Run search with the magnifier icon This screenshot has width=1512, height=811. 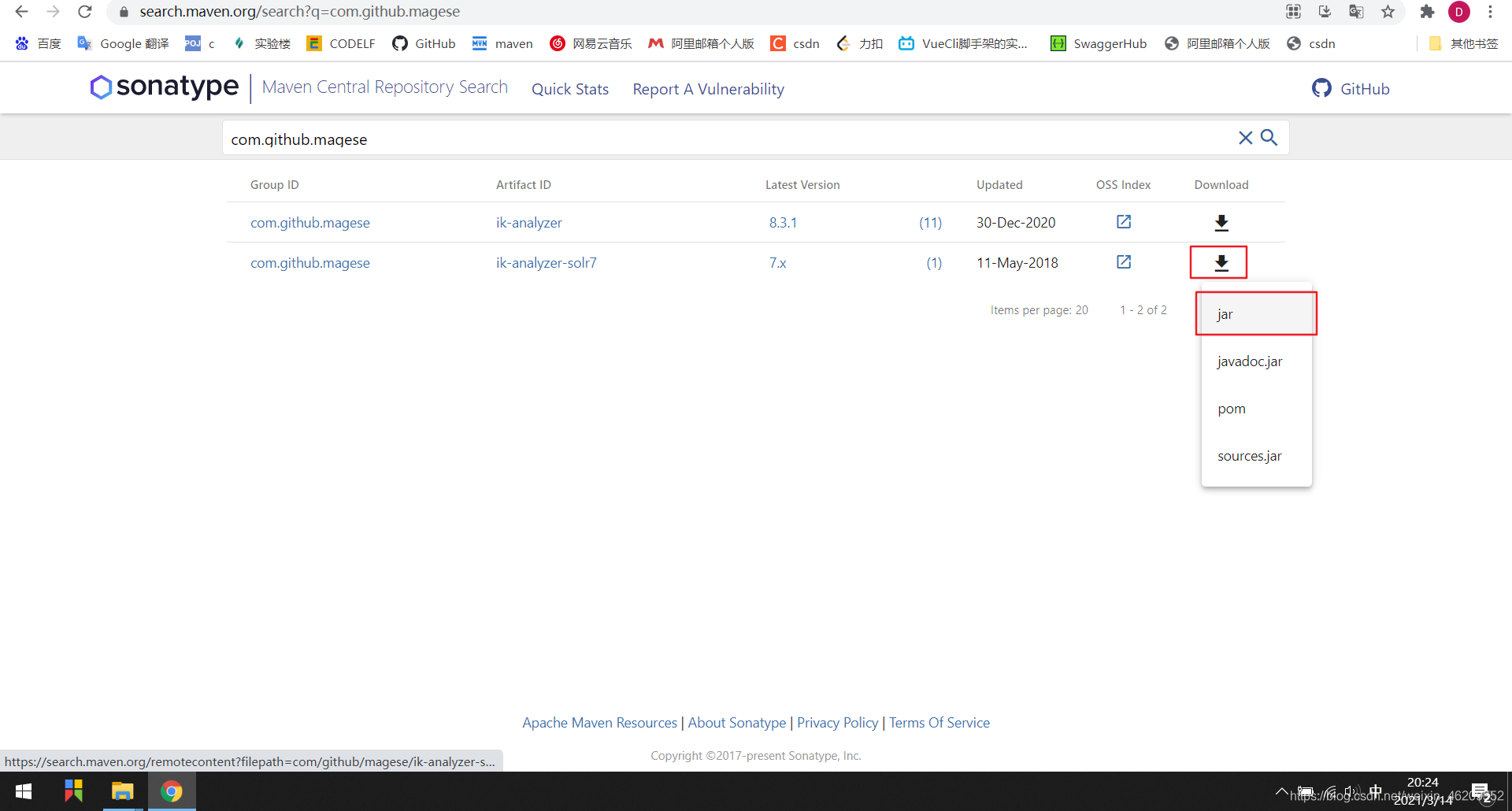point(1269,138)
